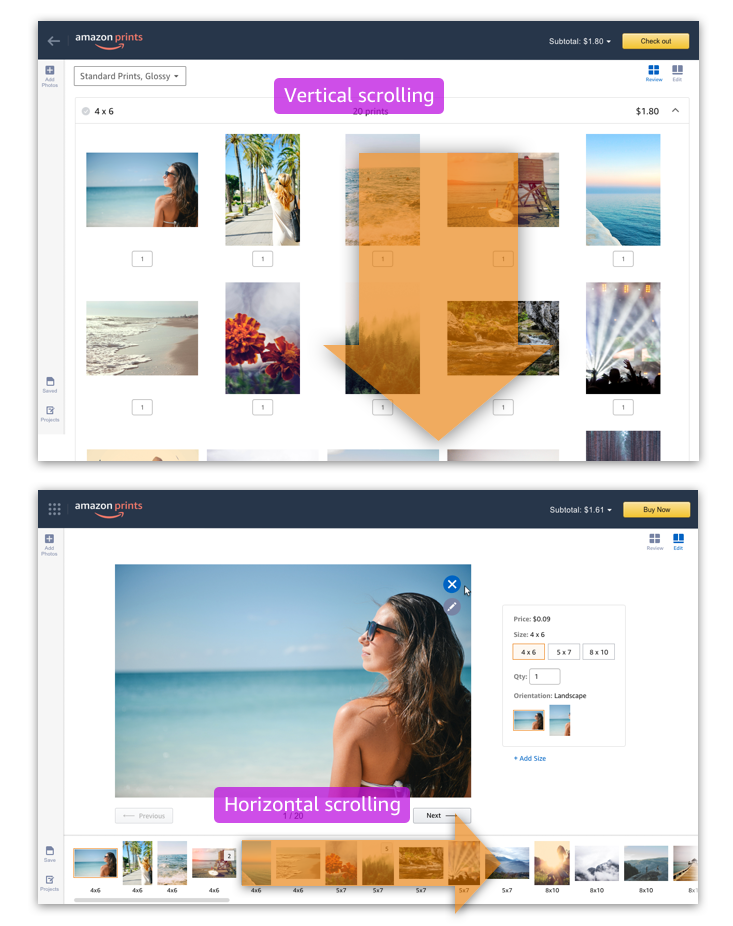Click the Price: $0.09 label
Viewport: 733px width, 926px height.
click(x=532, y=619)
